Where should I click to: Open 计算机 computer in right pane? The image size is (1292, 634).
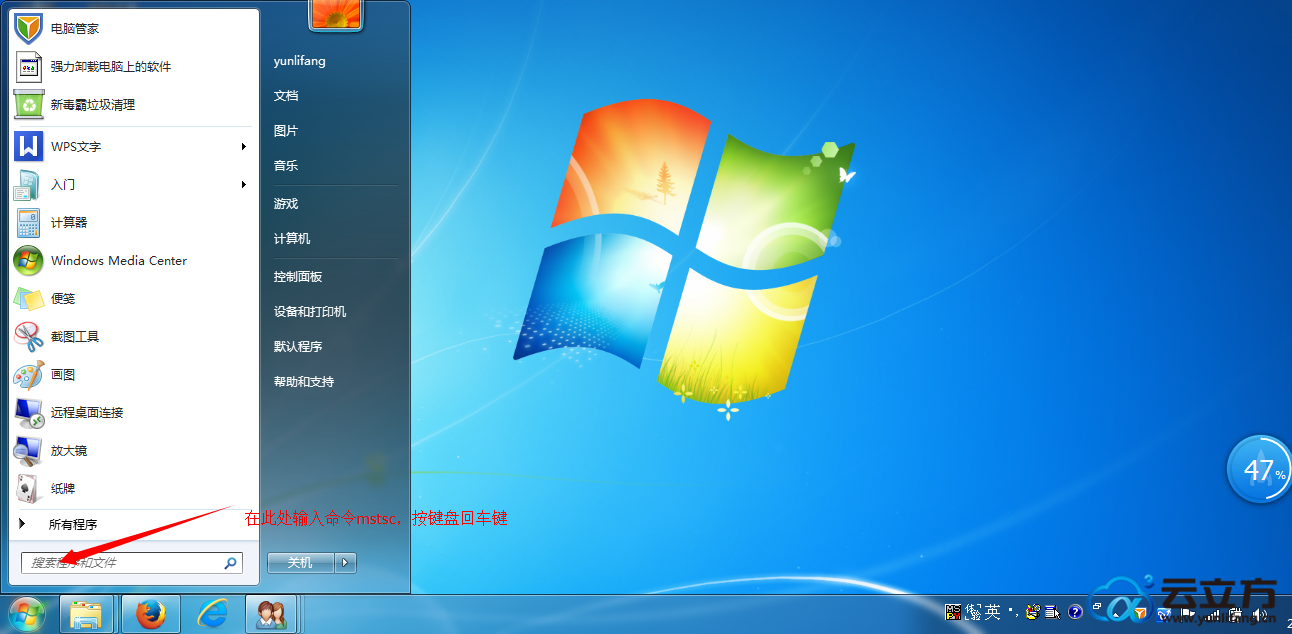pos(292,238)
